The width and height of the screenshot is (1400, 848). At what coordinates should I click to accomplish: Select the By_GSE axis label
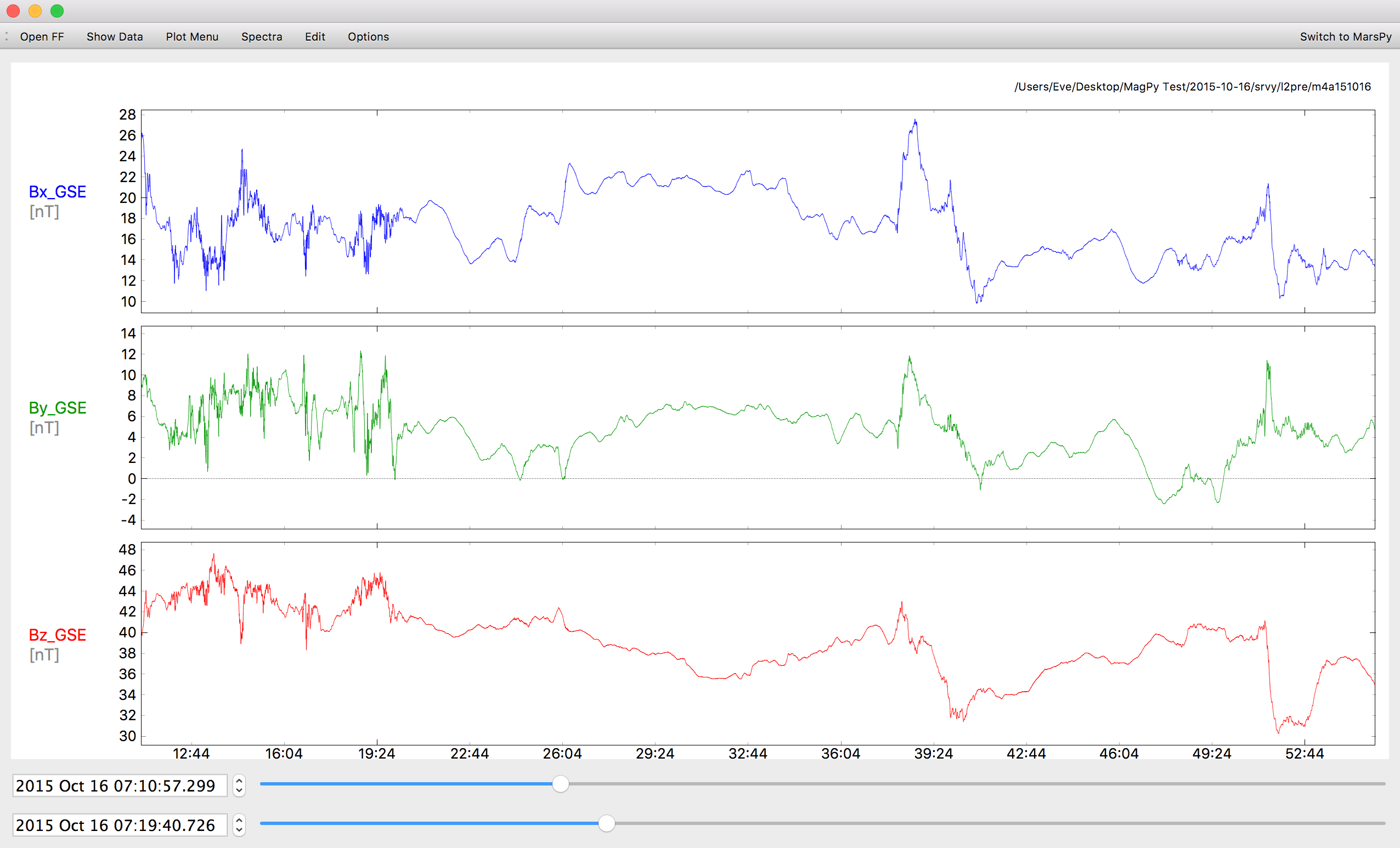coord(58,407)
